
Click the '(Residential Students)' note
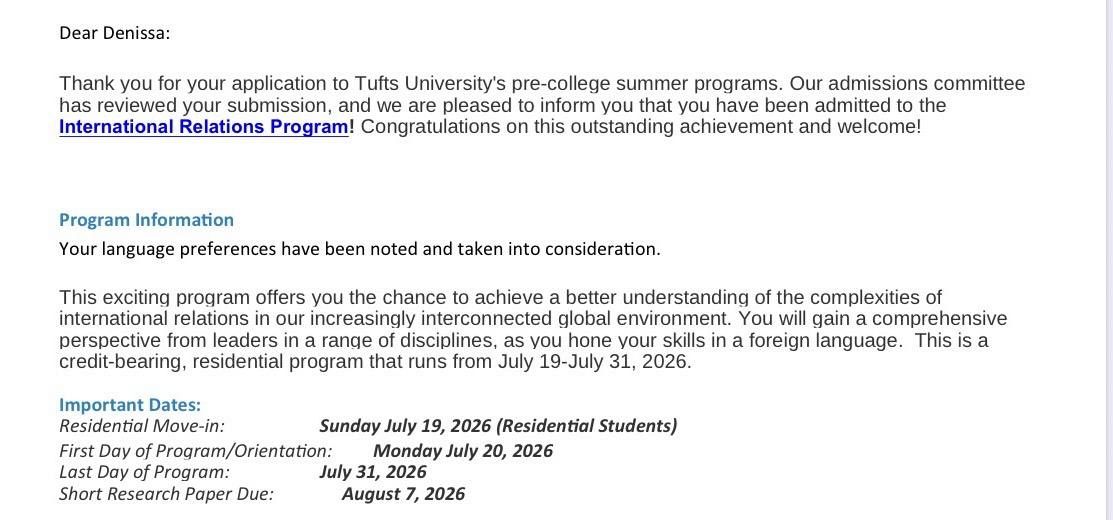[586, 426]
